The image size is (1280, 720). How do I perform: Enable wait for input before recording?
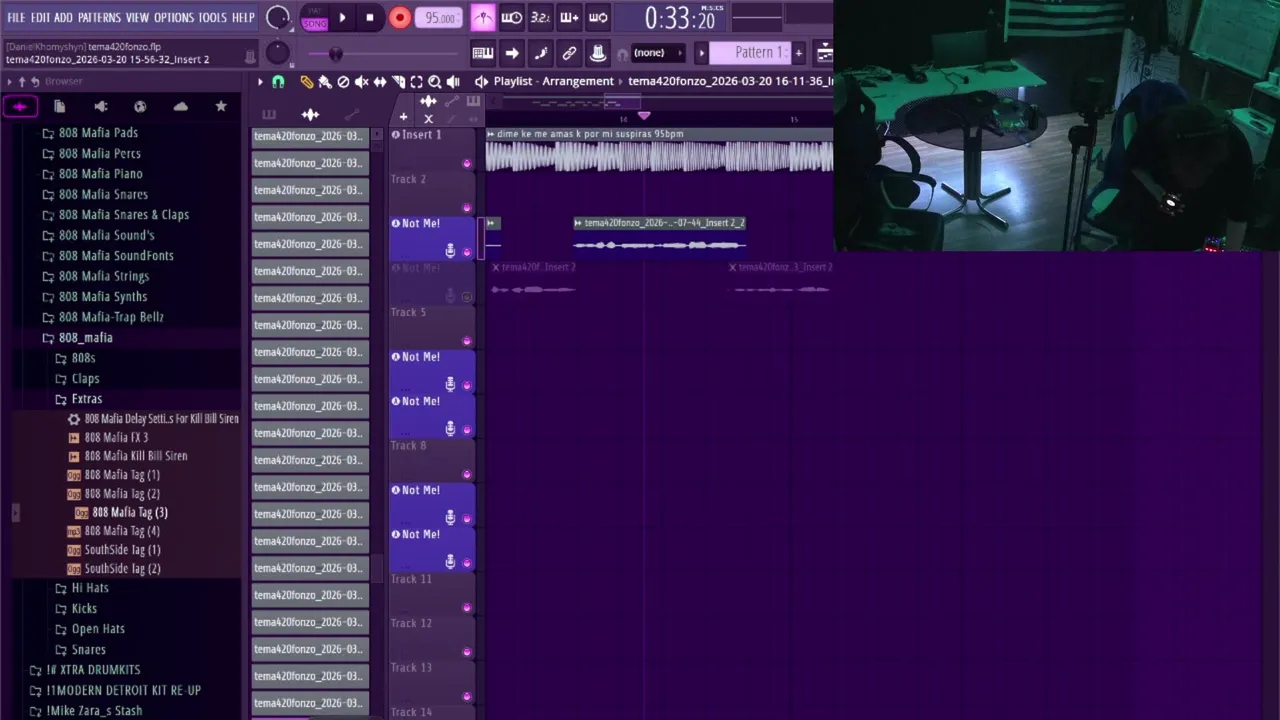pyautogui.click(x=511, y=17)
